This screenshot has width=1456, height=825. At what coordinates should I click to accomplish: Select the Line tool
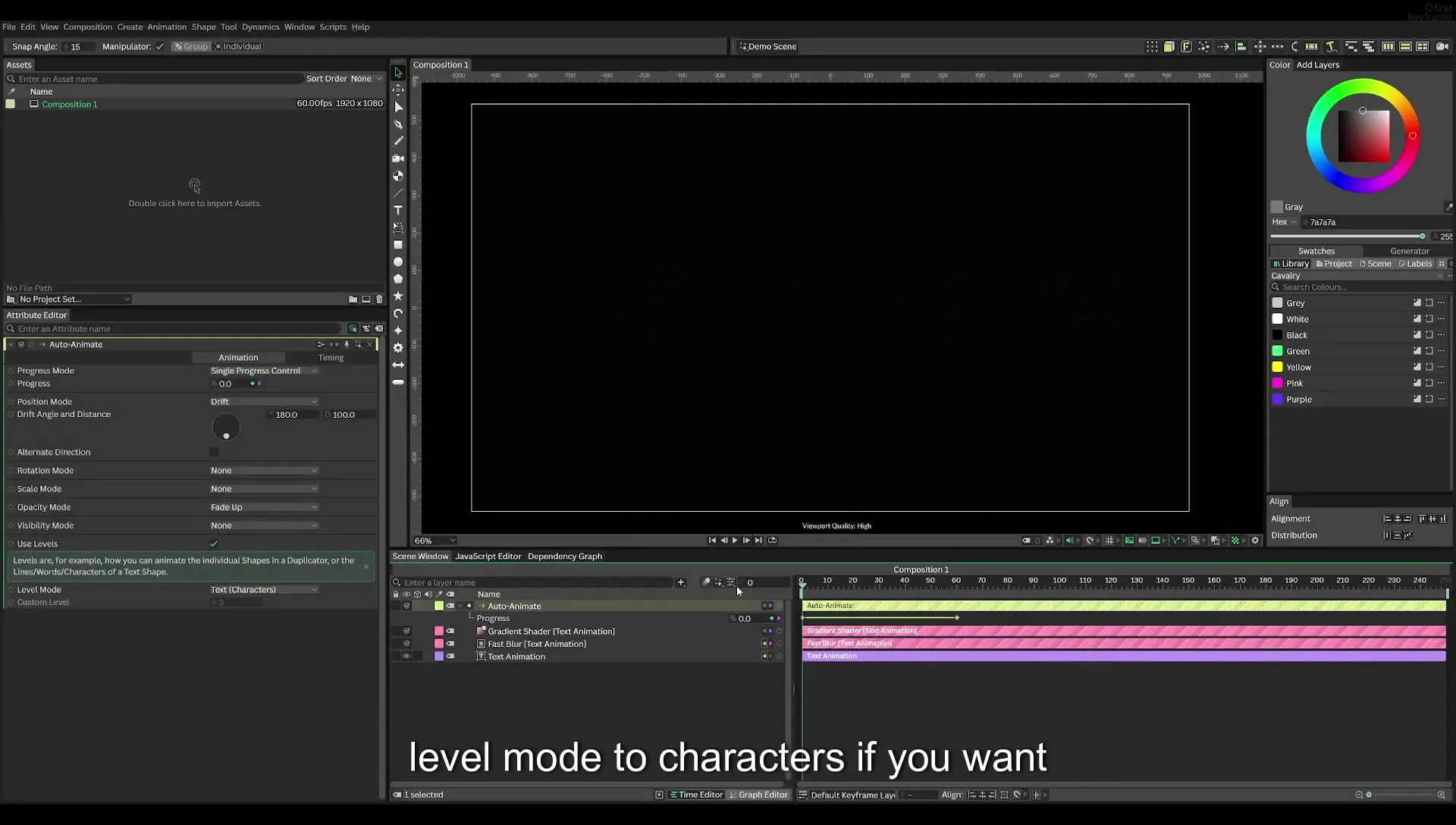(x=398, y=193)
